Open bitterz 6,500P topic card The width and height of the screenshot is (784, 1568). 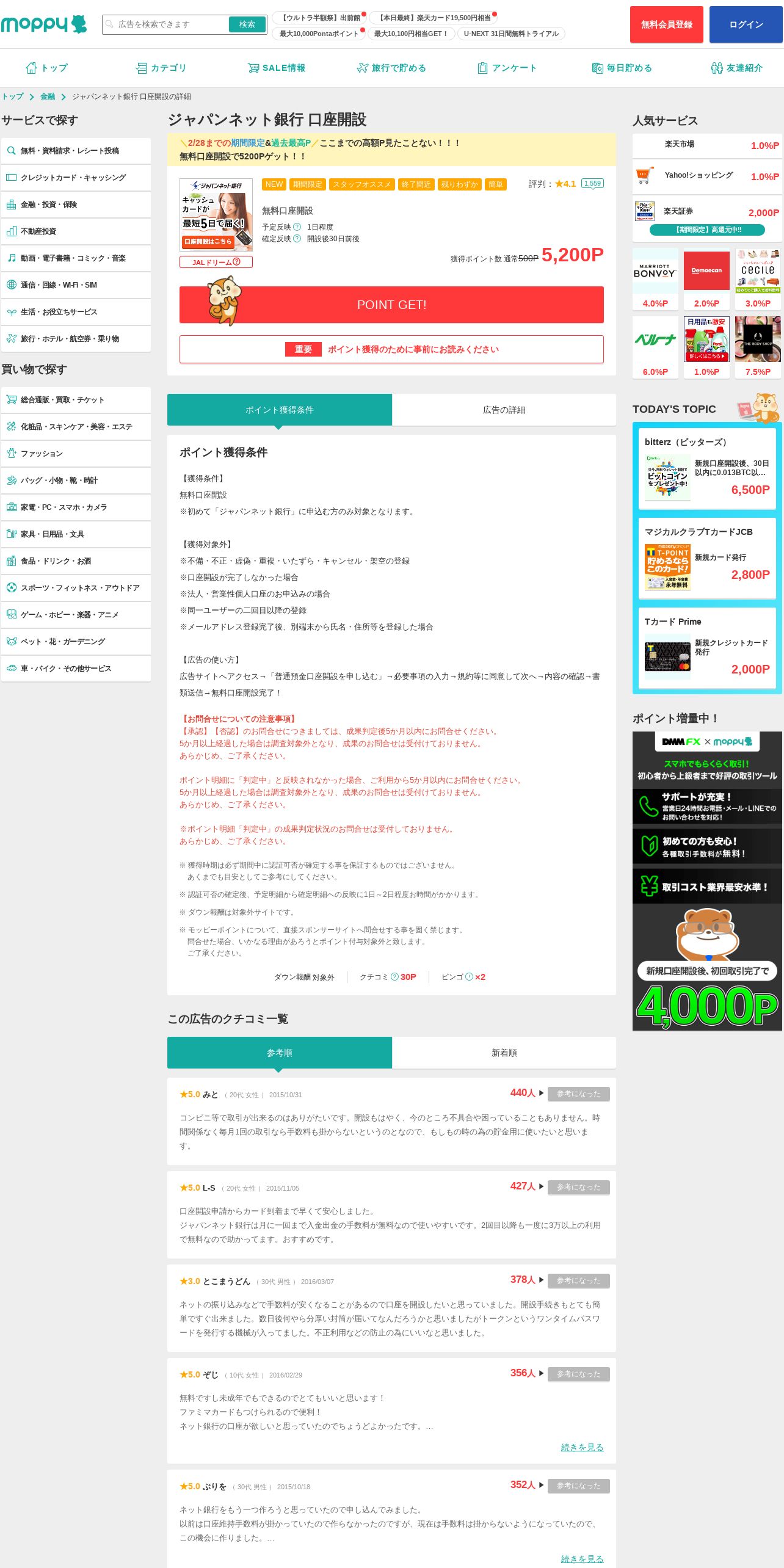(707, 469)
